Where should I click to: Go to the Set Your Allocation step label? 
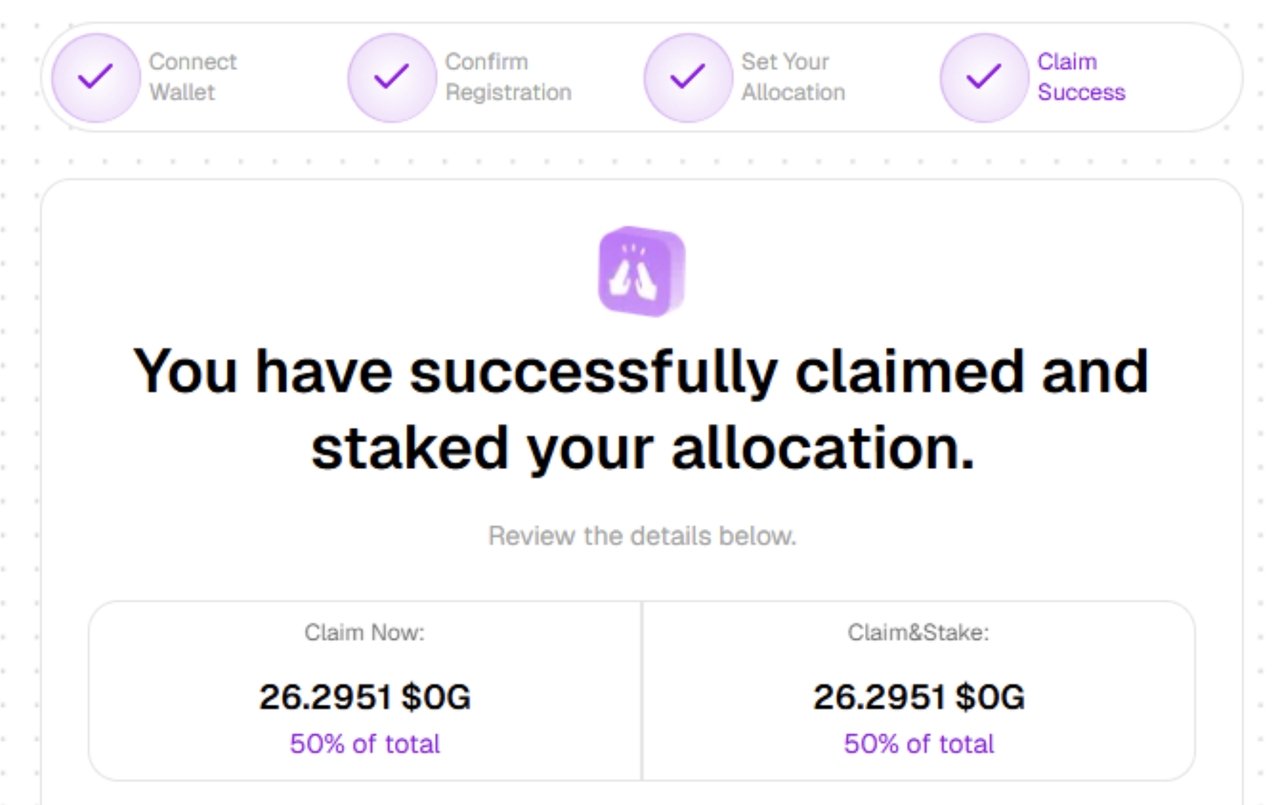point(793,77)
